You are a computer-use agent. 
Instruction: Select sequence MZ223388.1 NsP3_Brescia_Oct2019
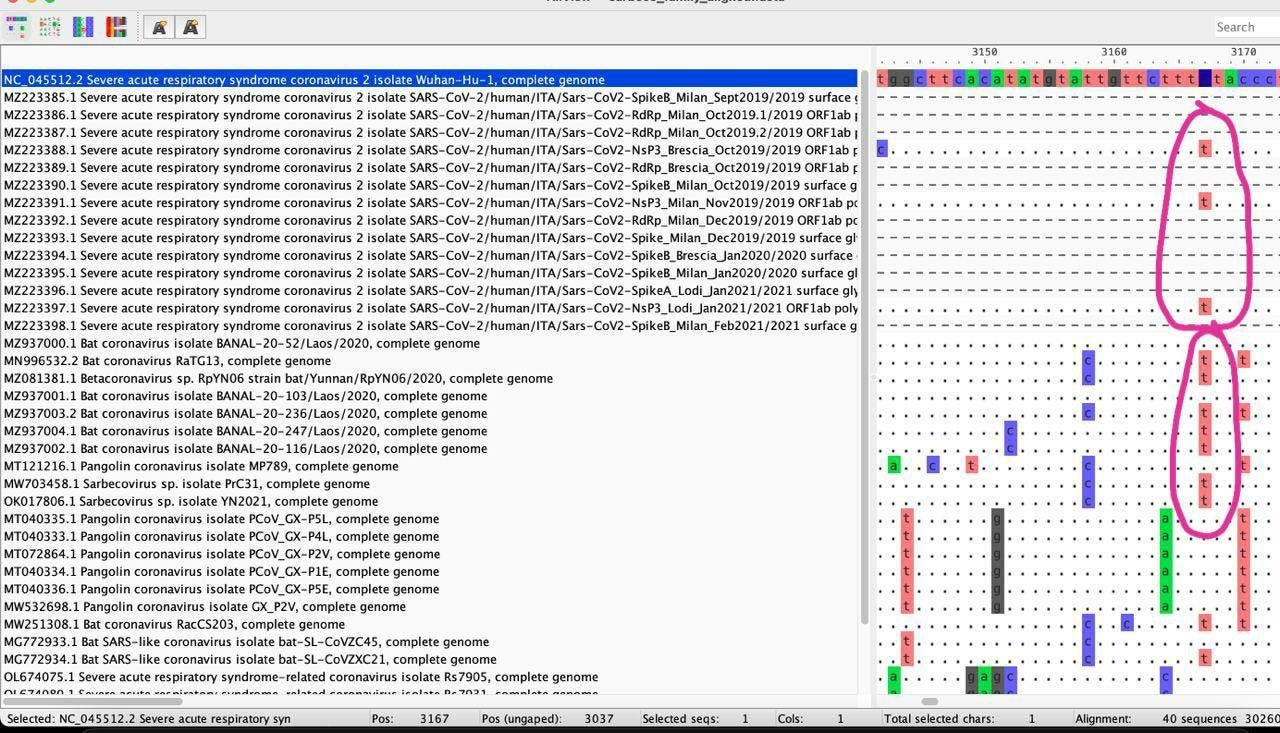pos(429,150)
